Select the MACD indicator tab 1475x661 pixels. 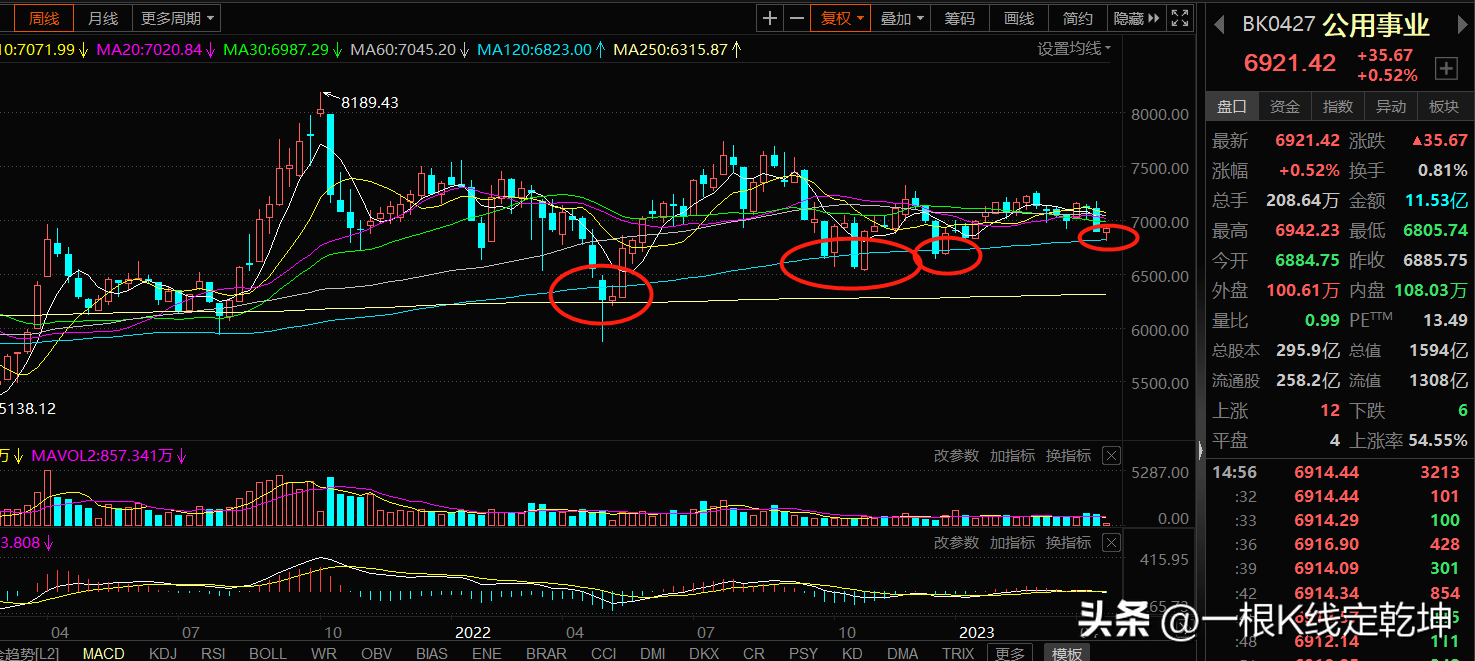[x=103, y=653]
